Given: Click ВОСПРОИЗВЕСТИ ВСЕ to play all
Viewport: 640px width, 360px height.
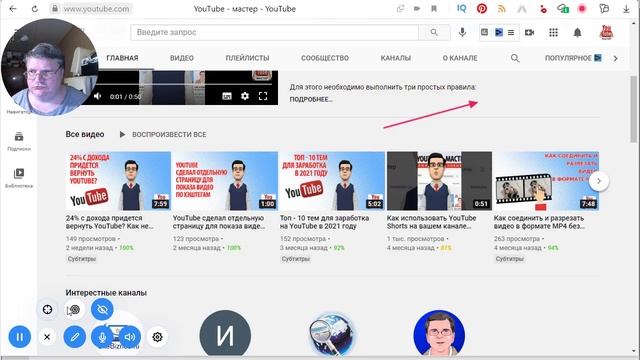Looking at the screenshot, I should pos(163,134).
